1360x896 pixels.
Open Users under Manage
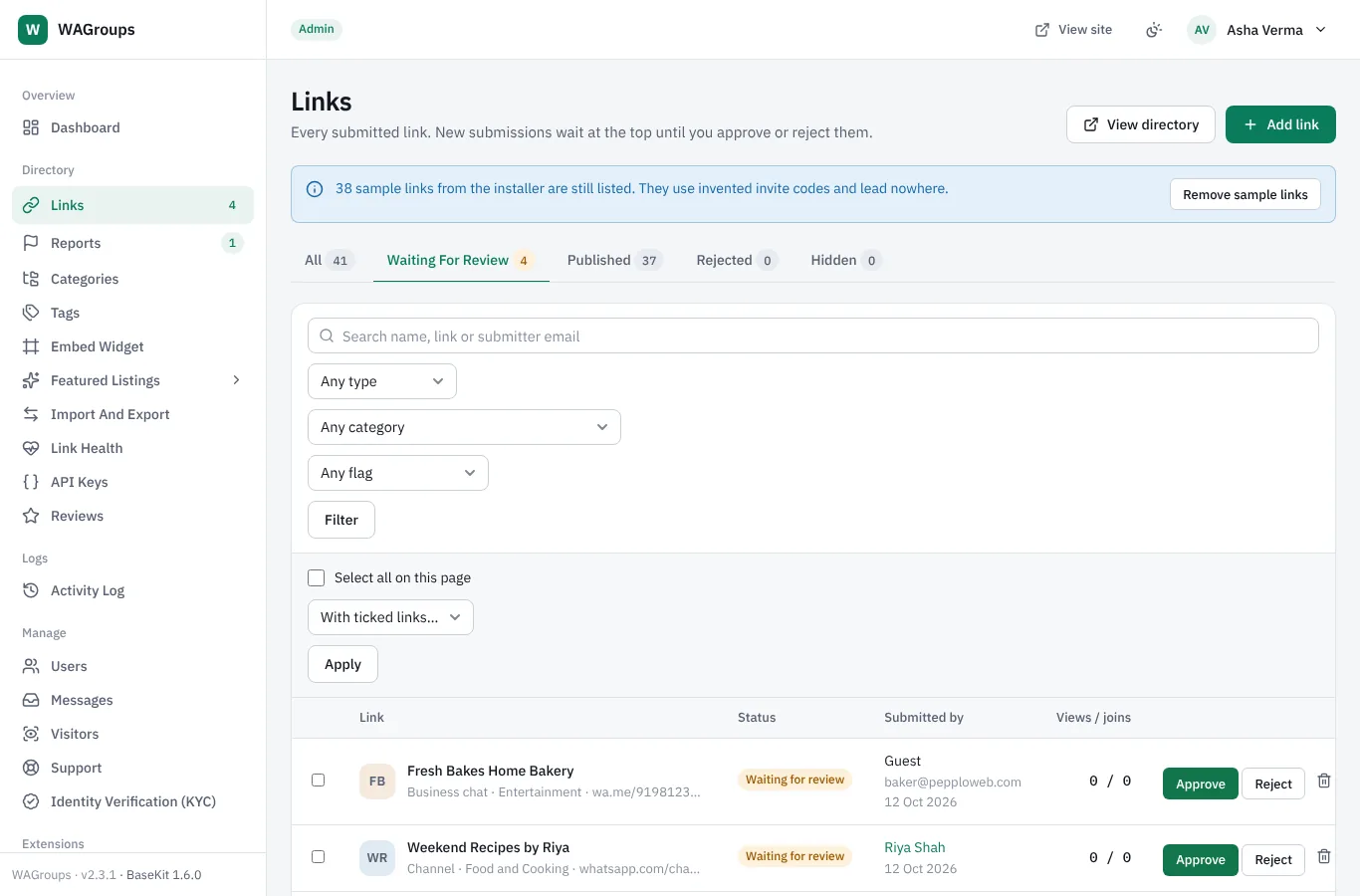pyautogui.click(x=132, y=666)
